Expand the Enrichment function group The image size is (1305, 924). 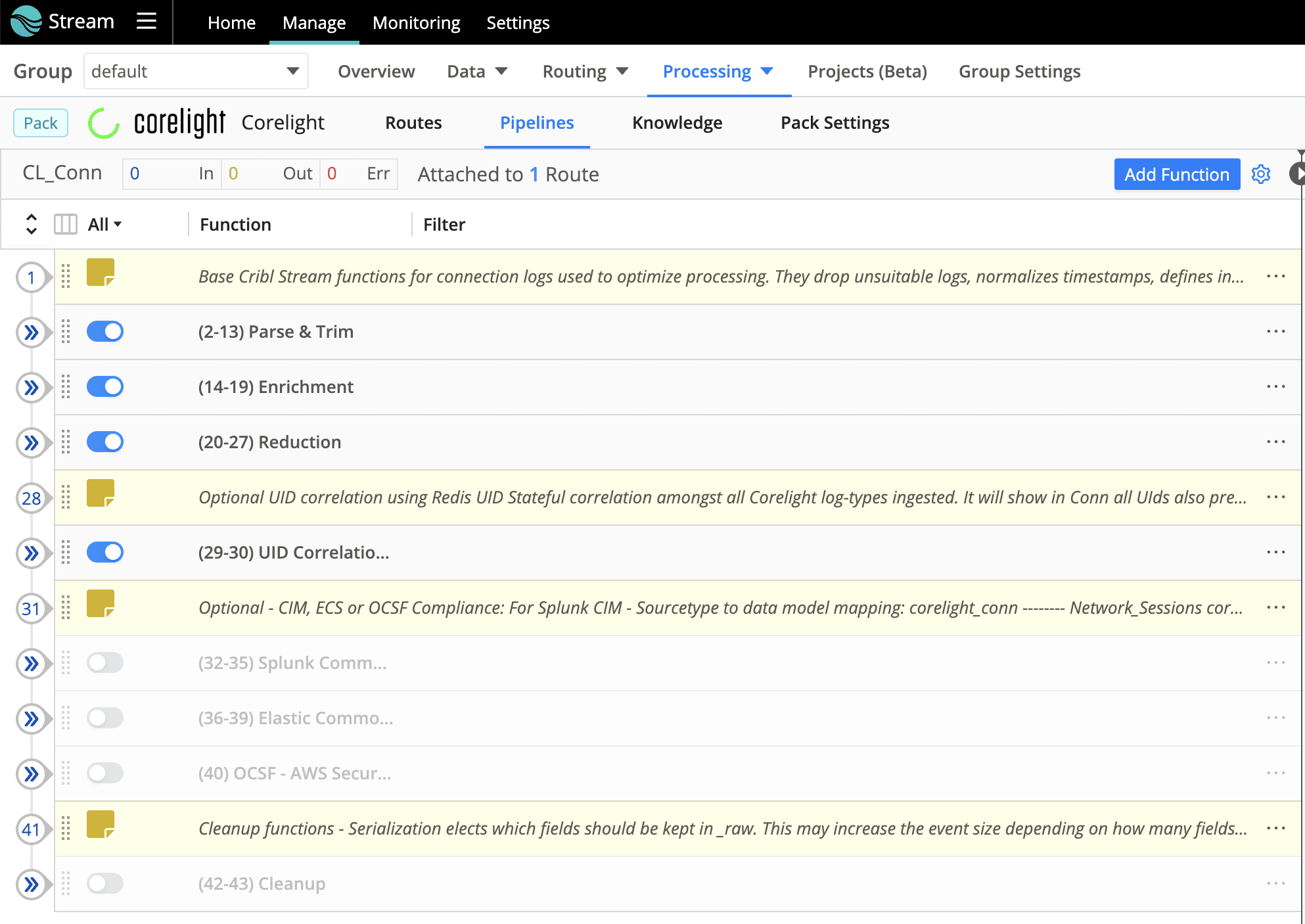click(31, 387)
